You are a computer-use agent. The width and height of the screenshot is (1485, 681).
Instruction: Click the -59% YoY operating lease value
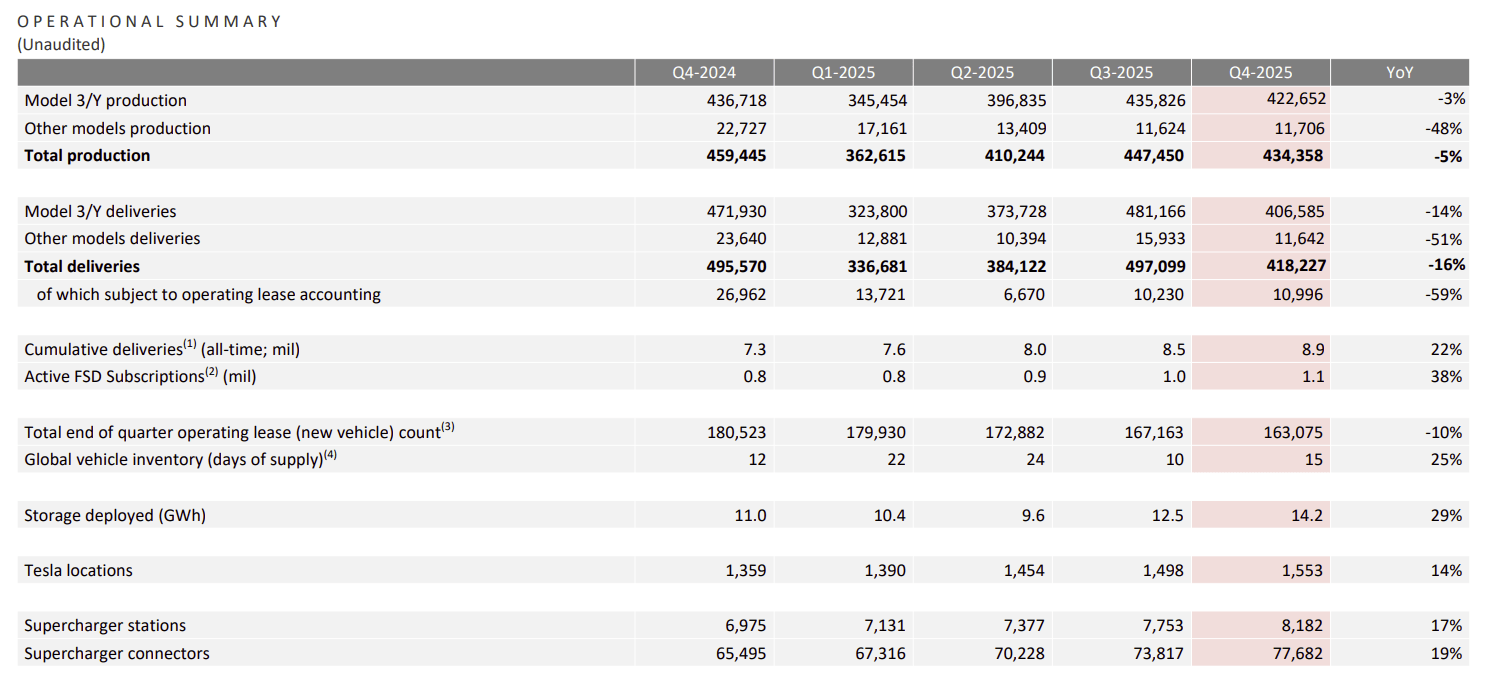pos(1445,295)
